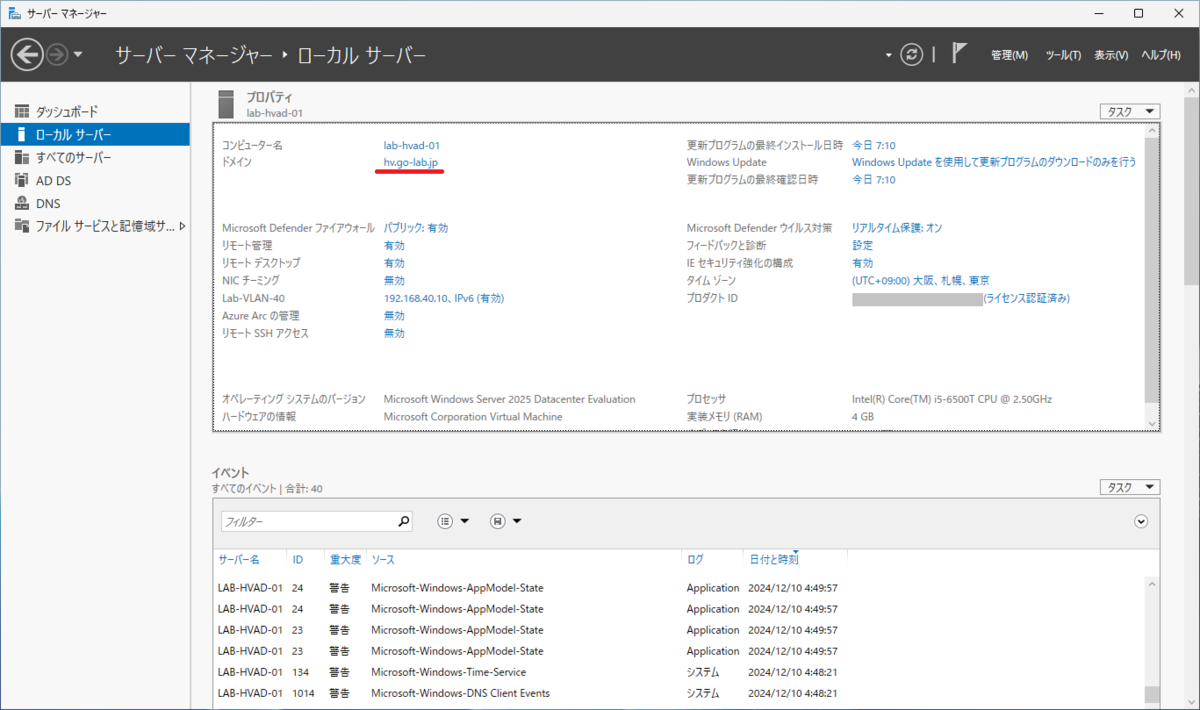Viewport: 1200px width, 710px height.
Task: Click the events list scrollbar thumb
Action: click(x=1152, y=695)
